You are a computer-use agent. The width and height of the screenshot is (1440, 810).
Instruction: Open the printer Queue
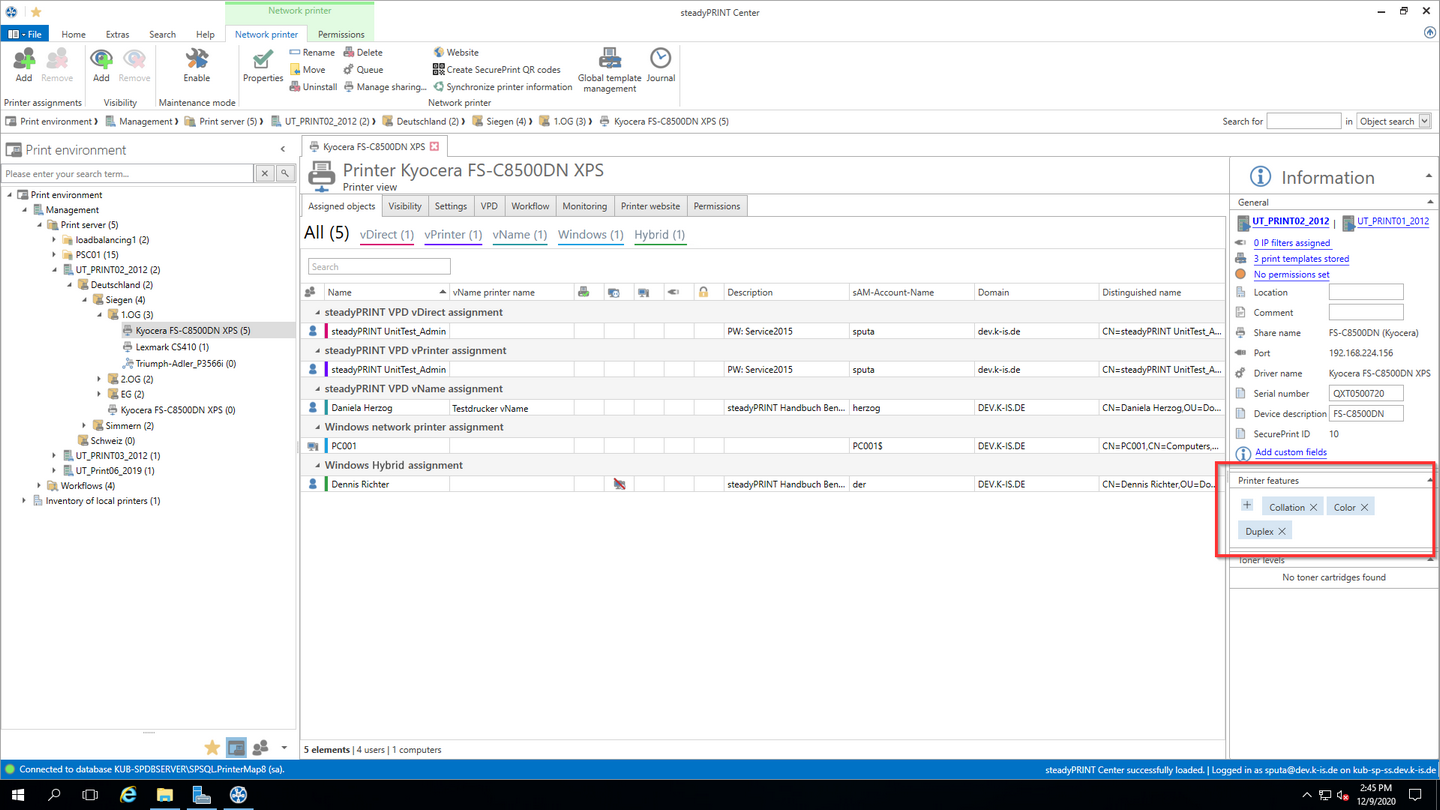coord(363,70)
